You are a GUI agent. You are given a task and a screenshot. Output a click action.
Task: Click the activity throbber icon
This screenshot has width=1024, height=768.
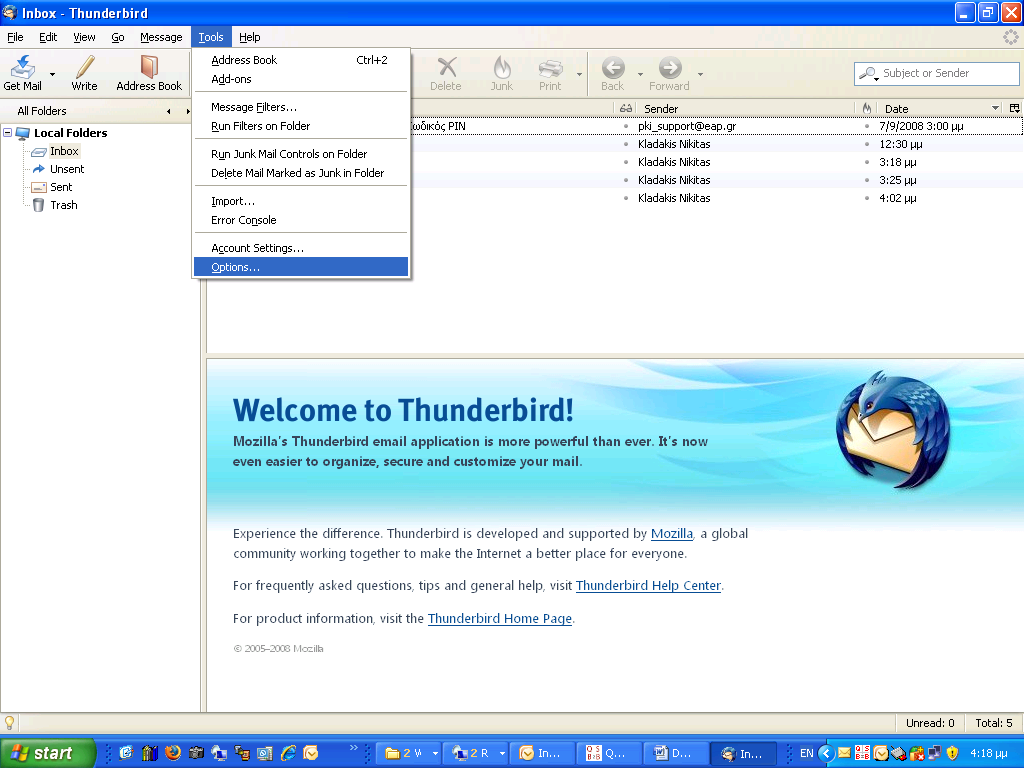[1010, 37]
